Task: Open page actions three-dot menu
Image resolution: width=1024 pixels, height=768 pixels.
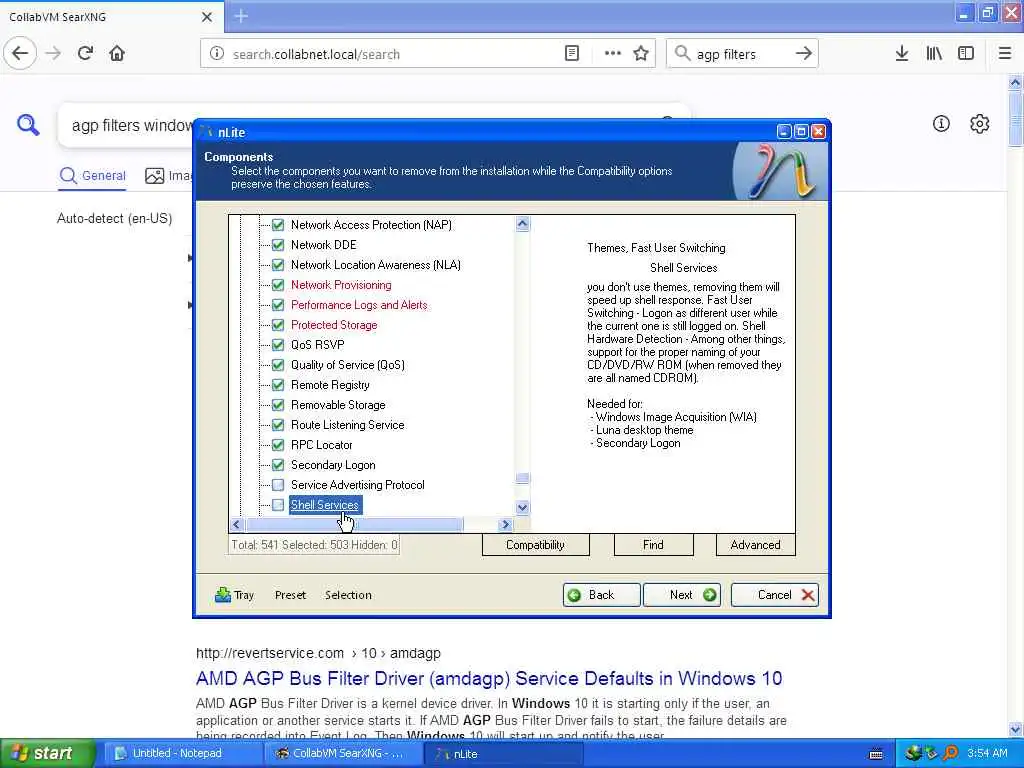Action: tap(613, 54)
